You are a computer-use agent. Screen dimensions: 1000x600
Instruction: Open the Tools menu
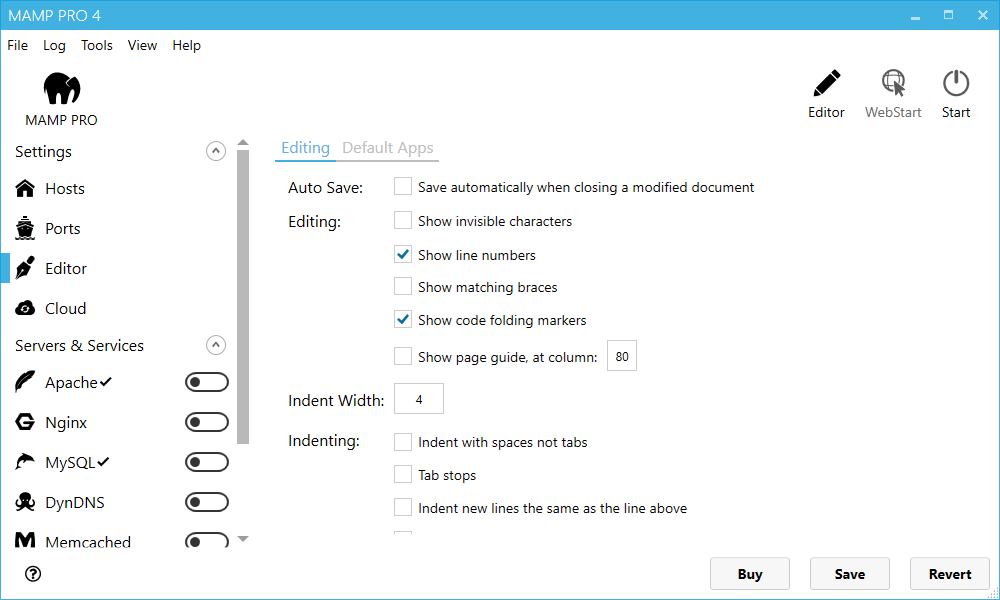tap(97, 45)
